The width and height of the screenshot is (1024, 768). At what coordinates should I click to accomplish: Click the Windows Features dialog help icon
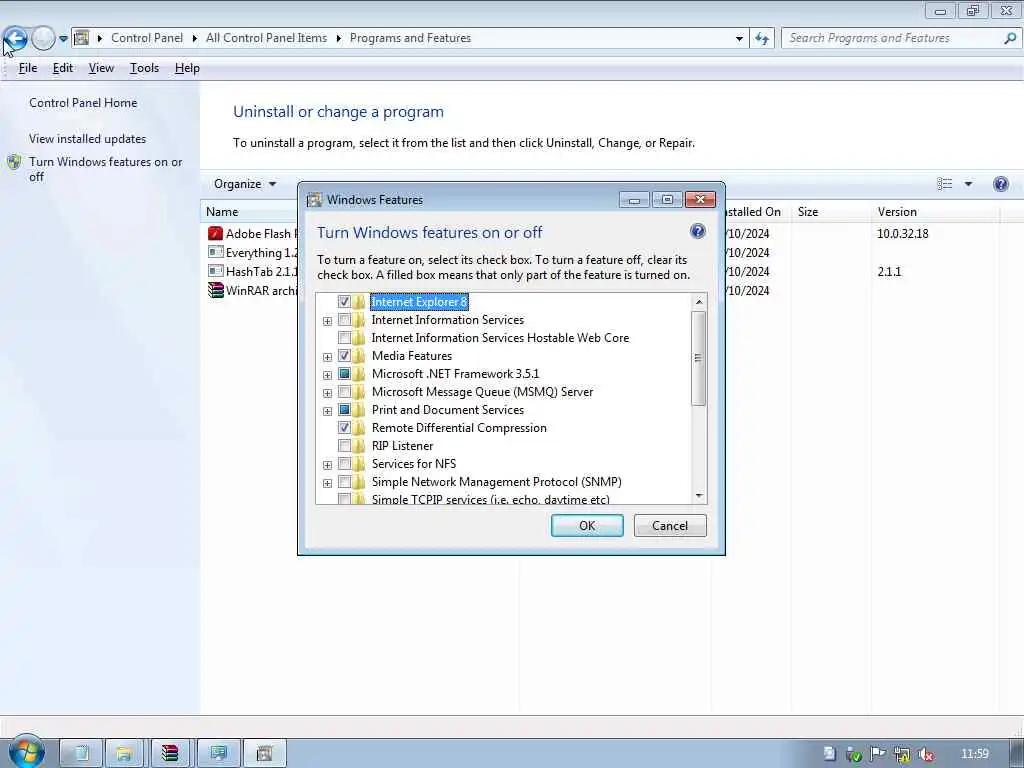[x=697, y=231]
